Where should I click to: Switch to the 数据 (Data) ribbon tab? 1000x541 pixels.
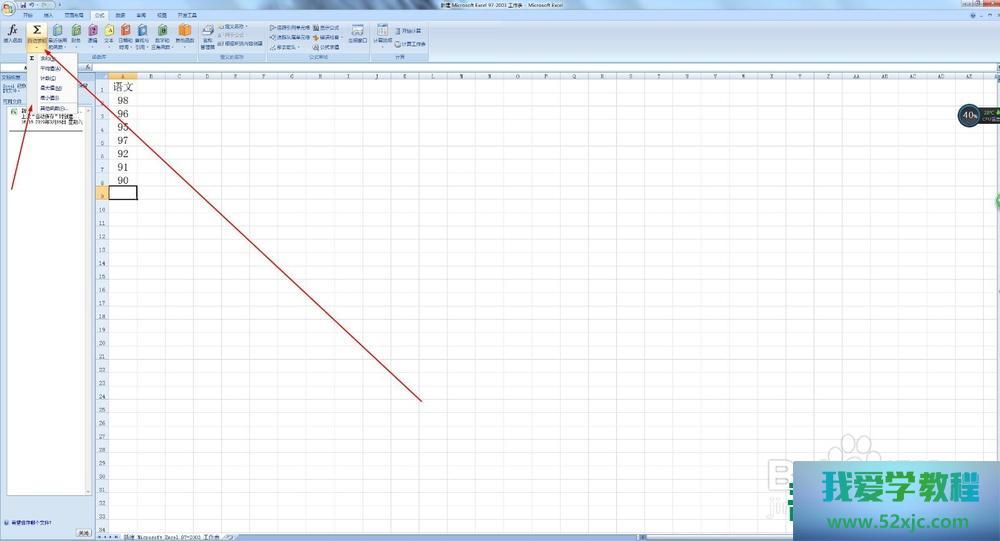(x=120, y=16)
